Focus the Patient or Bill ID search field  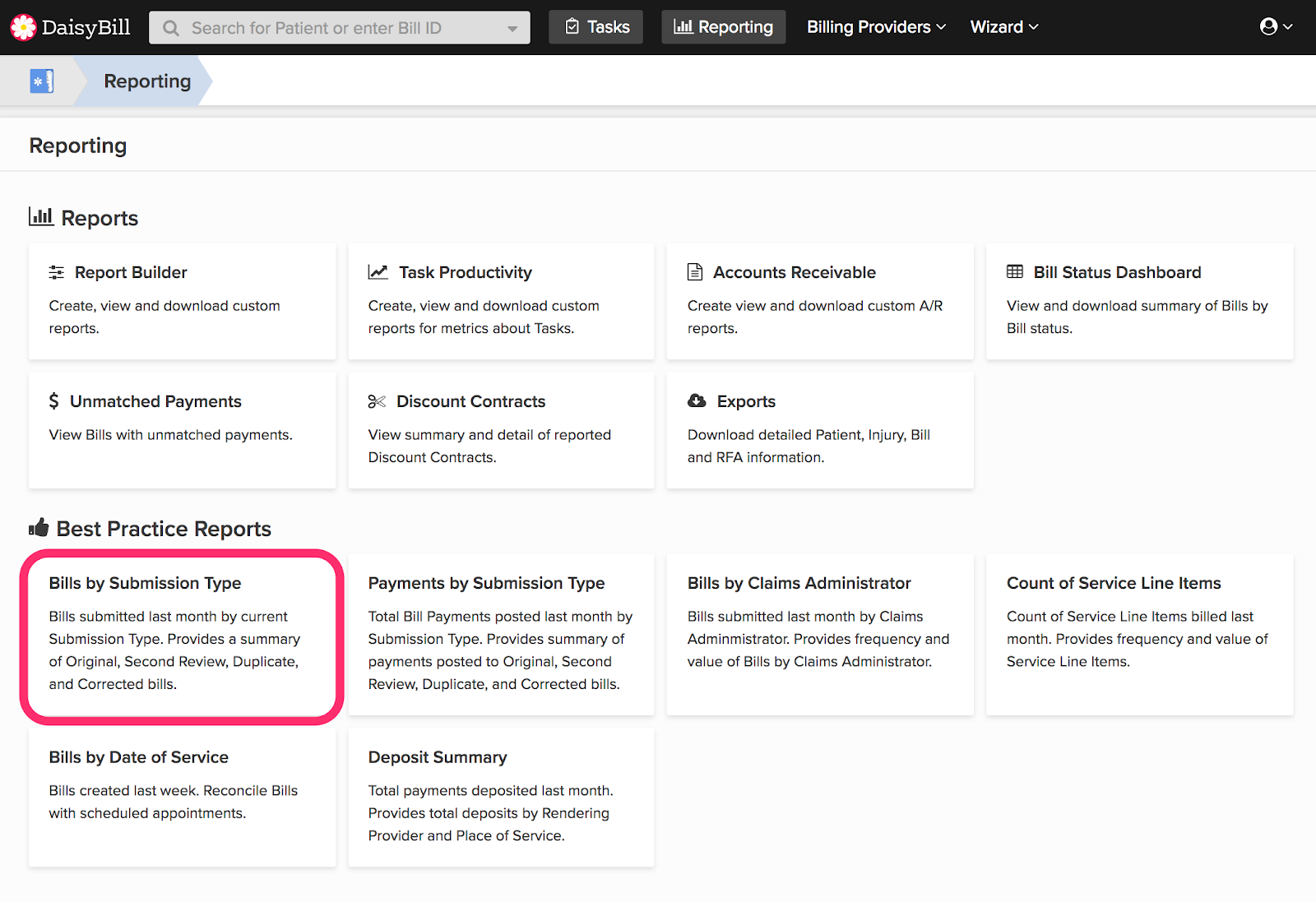click(x=339, y=28)
